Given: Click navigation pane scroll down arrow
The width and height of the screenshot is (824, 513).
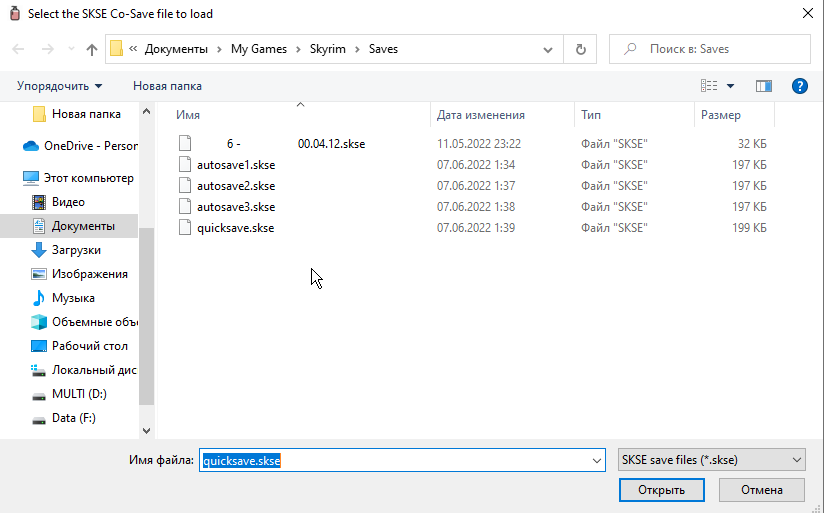Looking at the screenshot, I should (147, 430).
